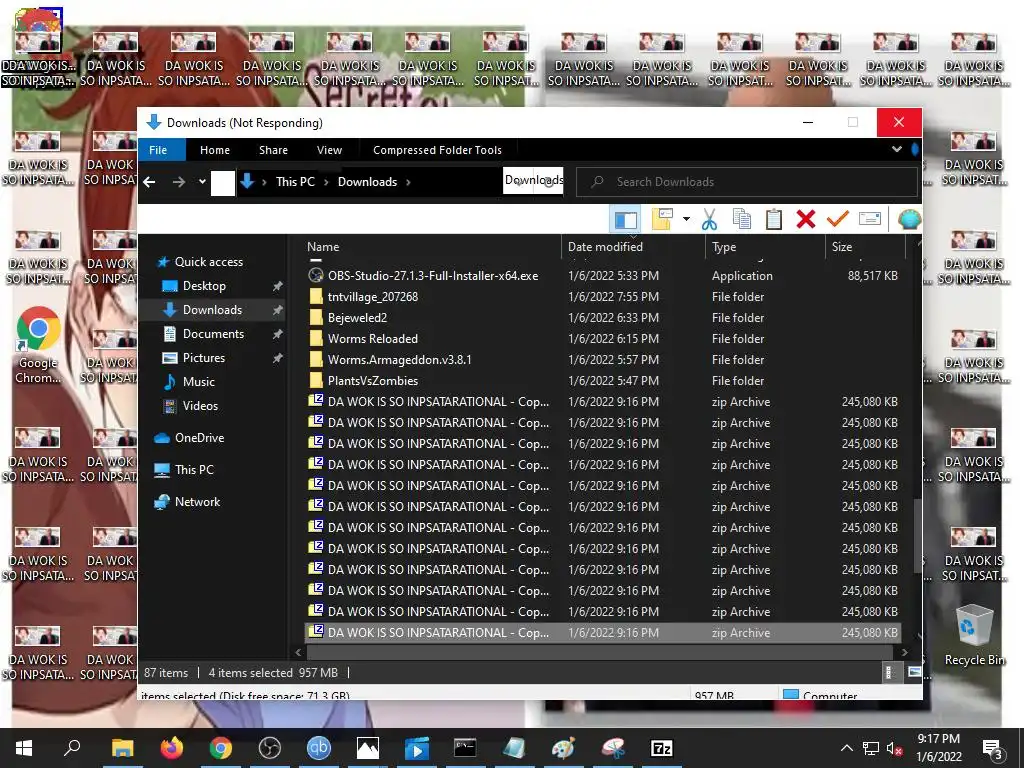
Task: Expand the chevron after Downloads breadcrumb
Action: (408, 182)
